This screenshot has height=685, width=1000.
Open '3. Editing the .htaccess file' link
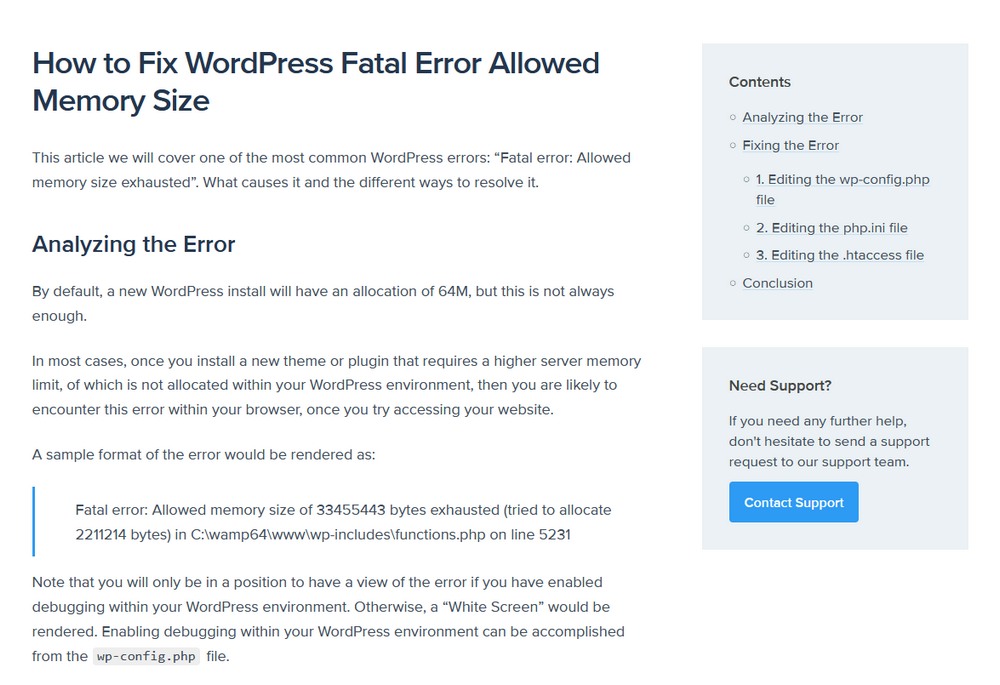[x=840, y=255]
